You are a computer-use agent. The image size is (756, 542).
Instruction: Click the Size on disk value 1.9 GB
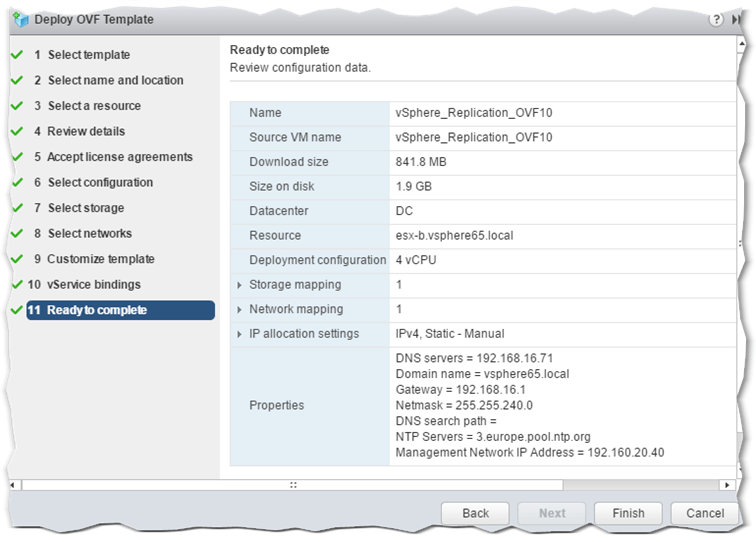pyautogui.click(x=414, y=187)
